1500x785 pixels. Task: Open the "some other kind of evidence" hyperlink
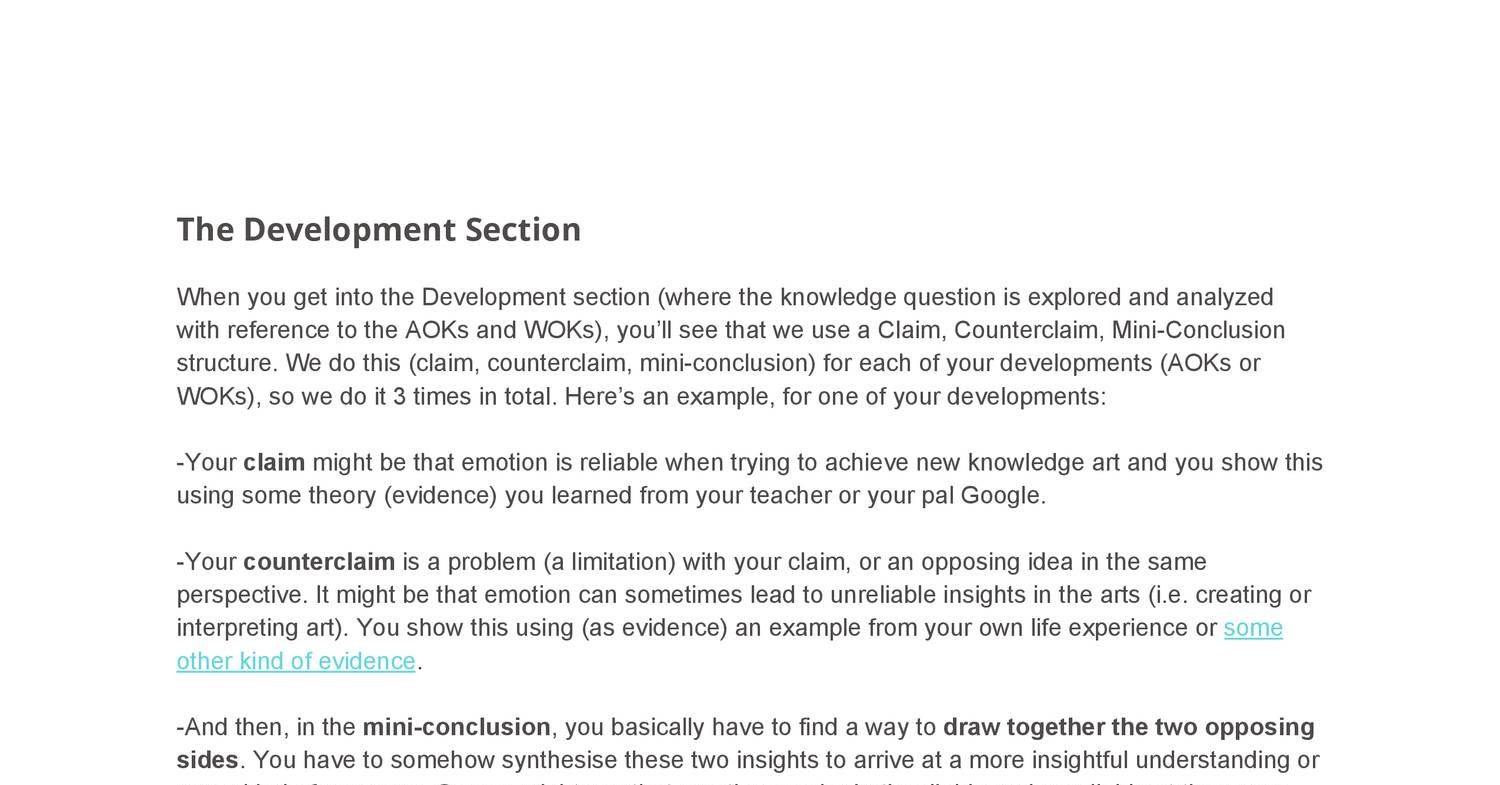coord(296,661)
